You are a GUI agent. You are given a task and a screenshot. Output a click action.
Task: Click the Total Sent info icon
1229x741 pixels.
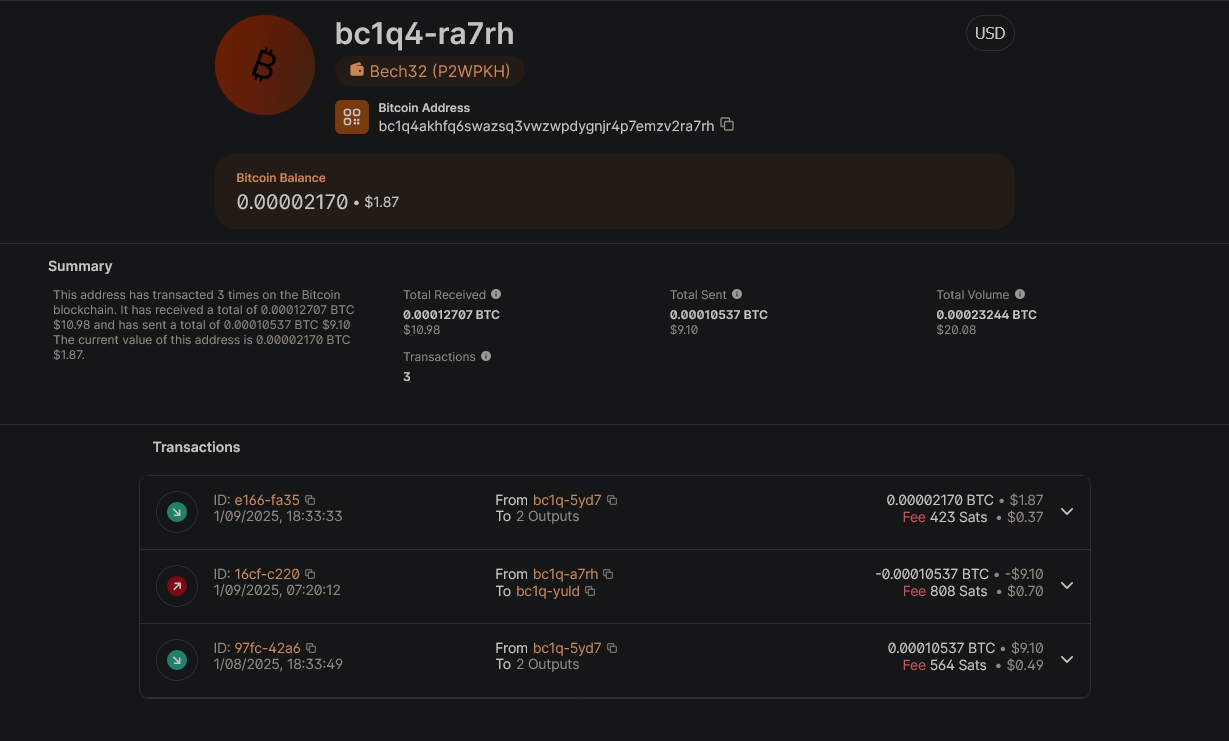coord(737,295)
